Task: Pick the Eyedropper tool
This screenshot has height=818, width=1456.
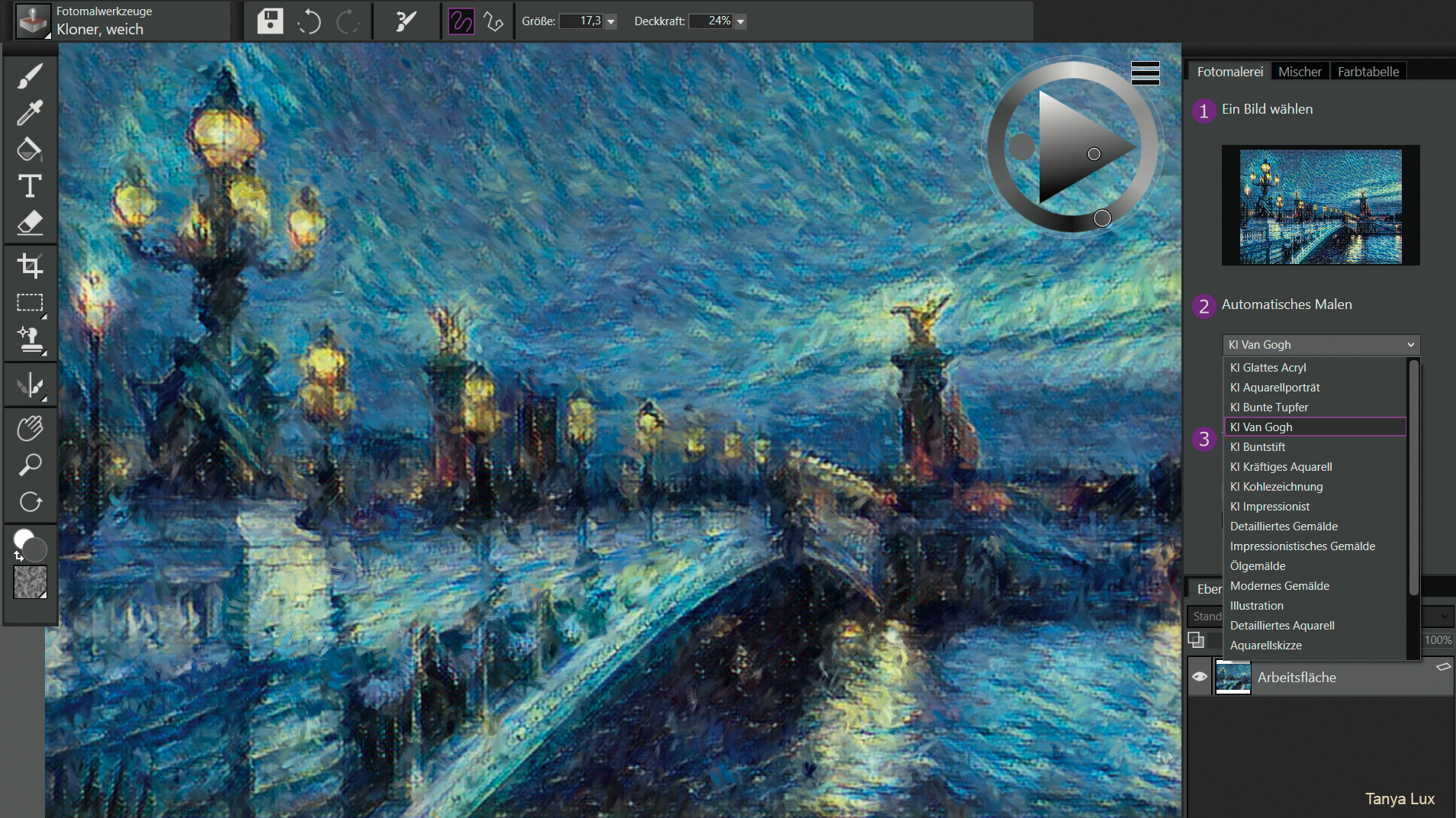Action: (x=30, y=112)
